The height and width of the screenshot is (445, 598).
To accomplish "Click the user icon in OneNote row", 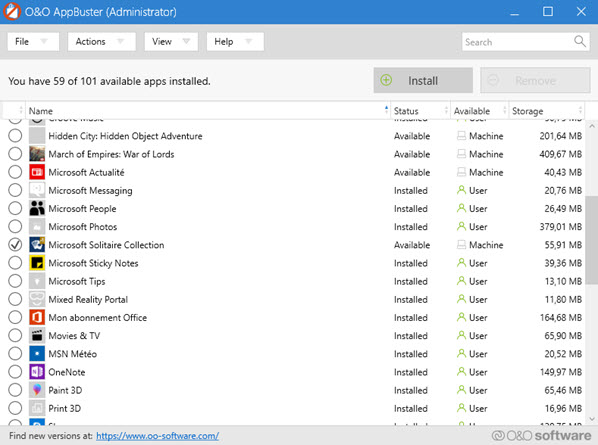I will (461, 371).
